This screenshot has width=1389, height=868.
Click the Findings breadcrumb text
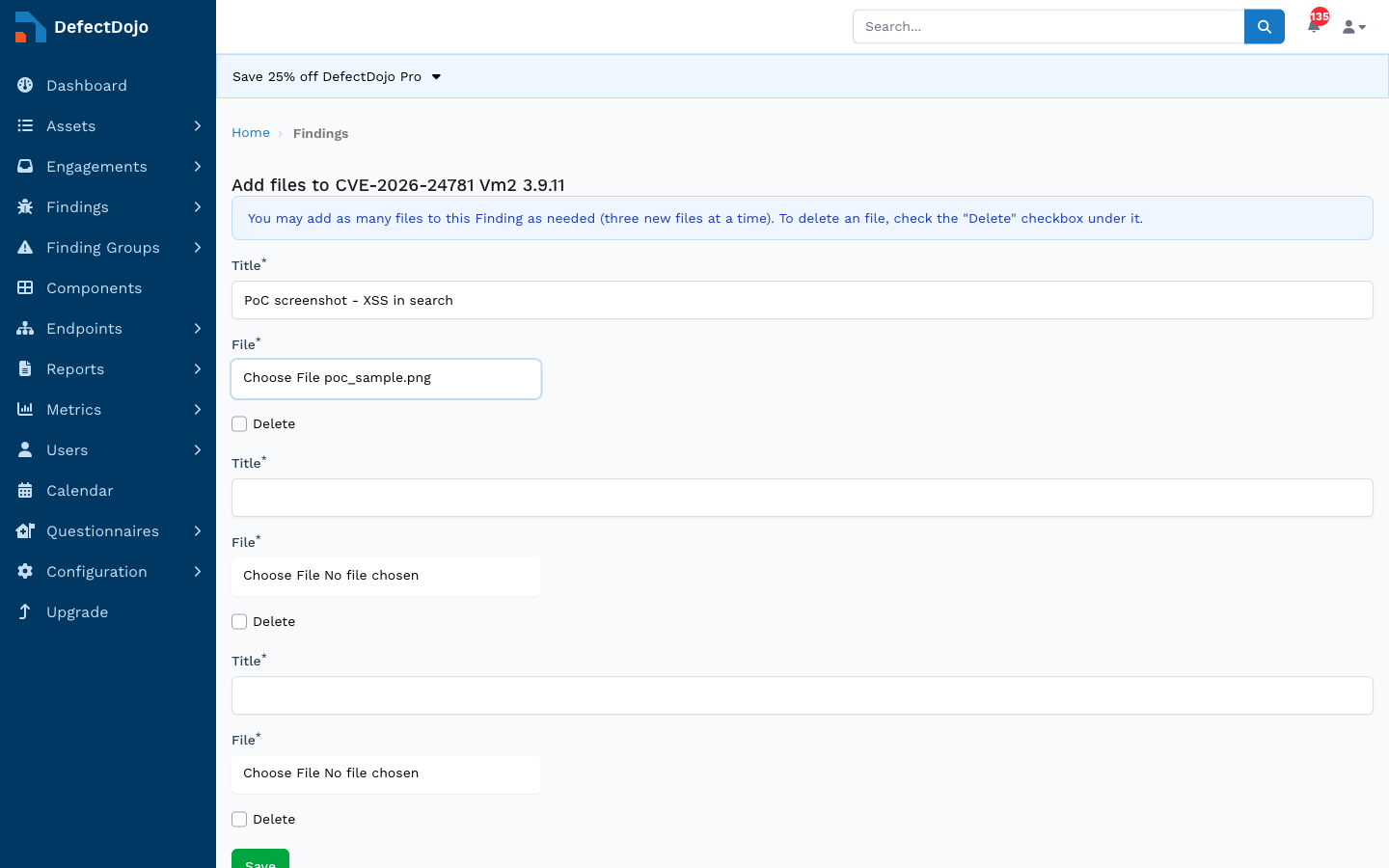tap(320, 134)
